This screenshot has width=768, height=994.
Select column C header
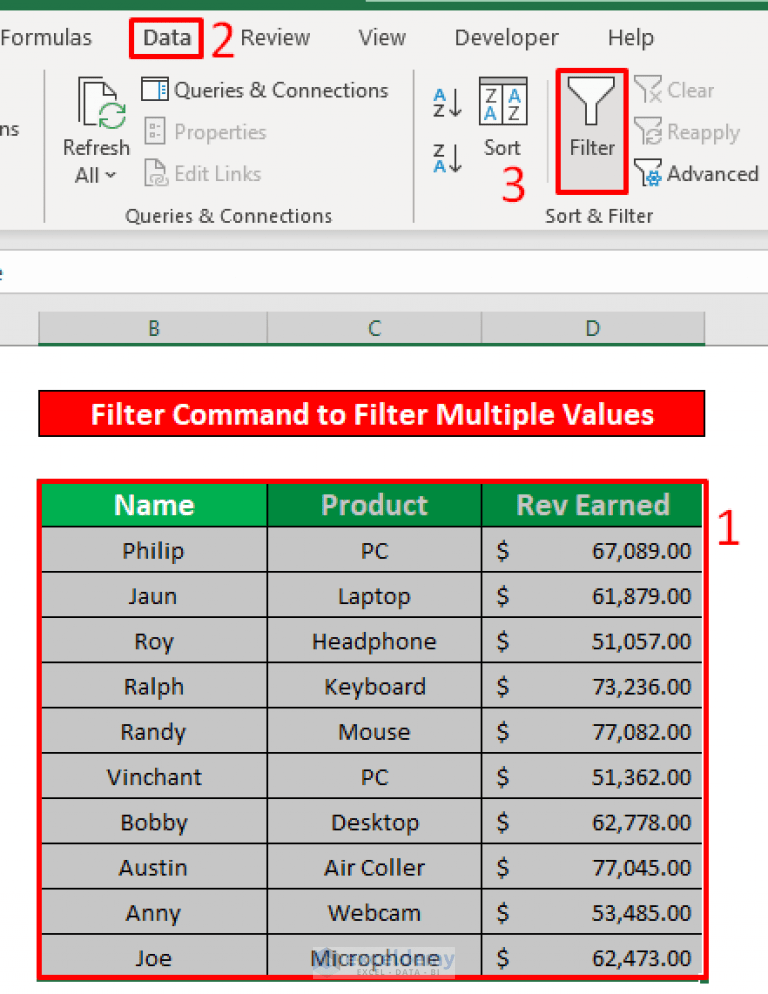tap(374, 328)
